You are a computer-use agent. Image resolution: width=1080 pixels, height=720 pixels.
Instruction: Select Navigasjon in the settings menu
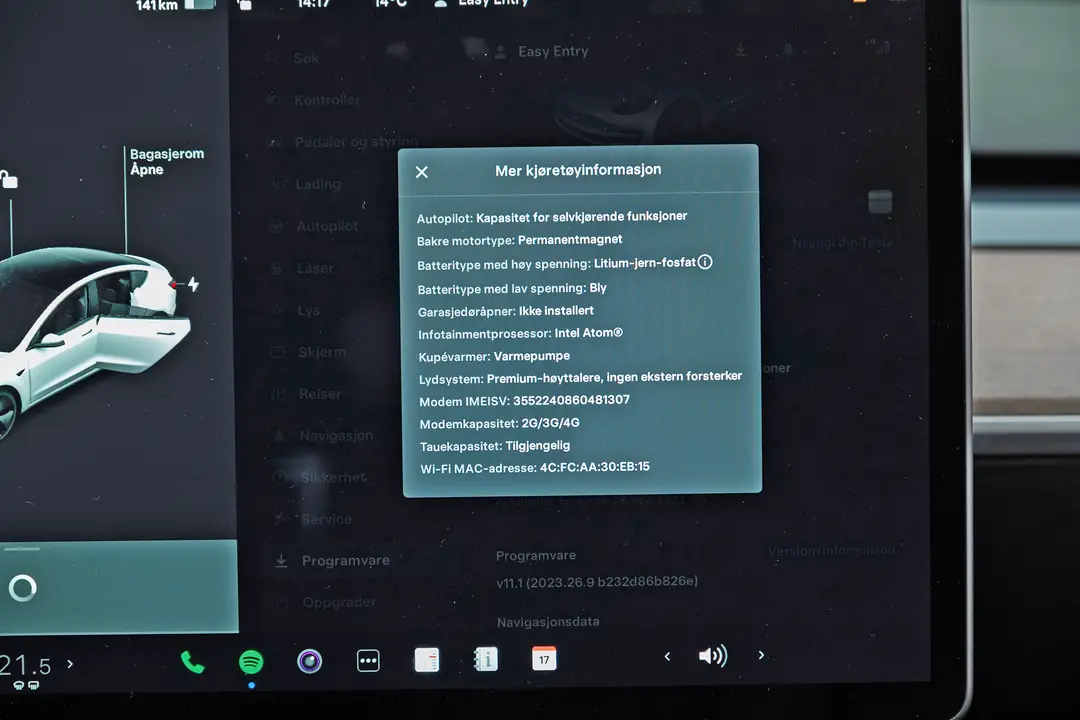(x=336, y=435)
